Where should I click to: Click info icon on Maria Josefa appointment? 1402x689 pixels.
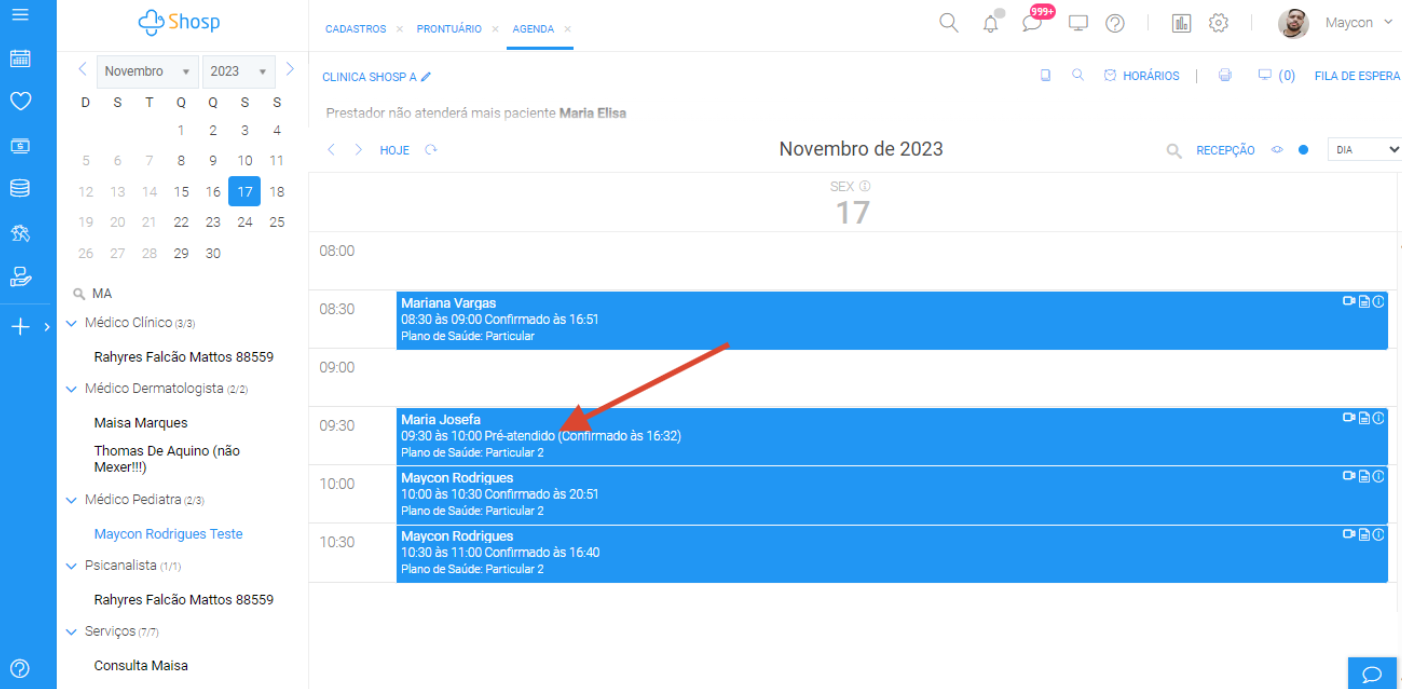pos(1378,418)
